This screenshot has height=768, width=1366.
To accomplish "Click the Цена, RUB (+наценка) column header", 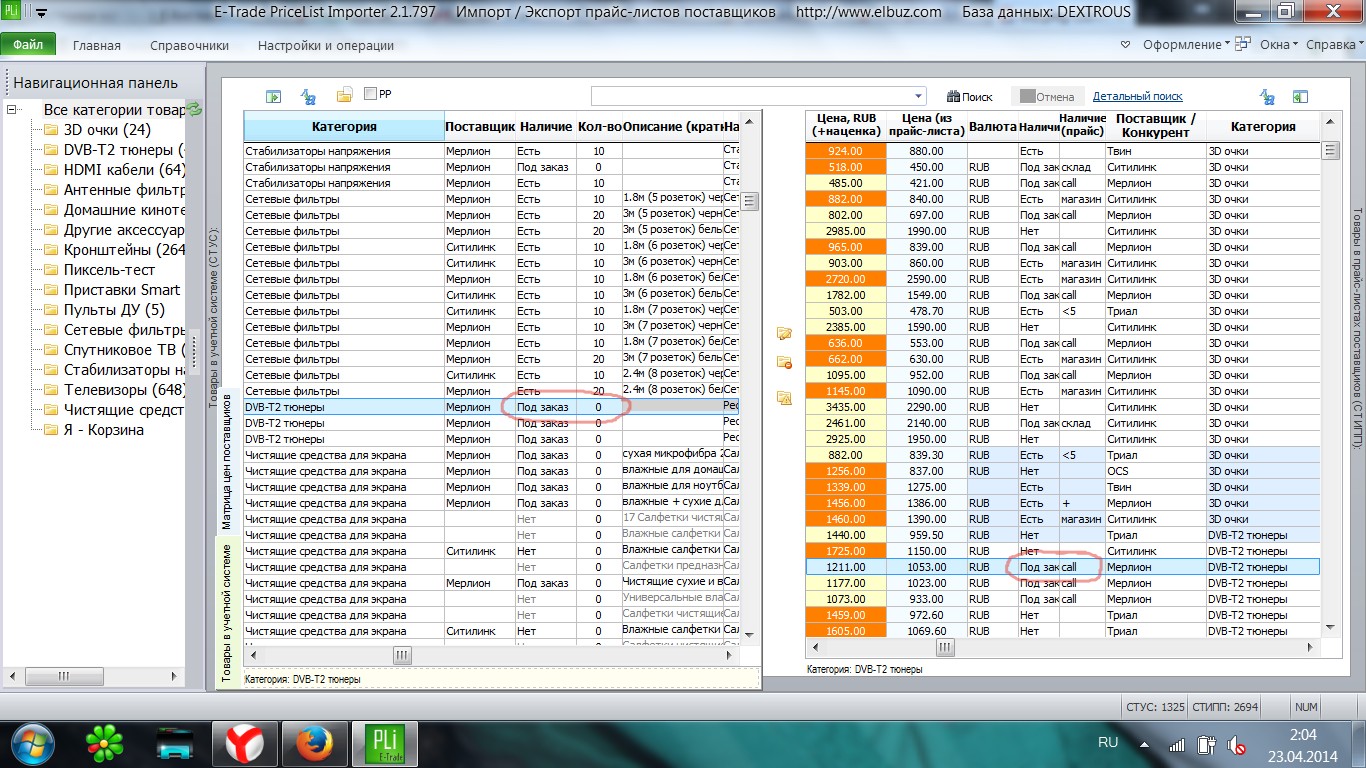I will point(847,125).
